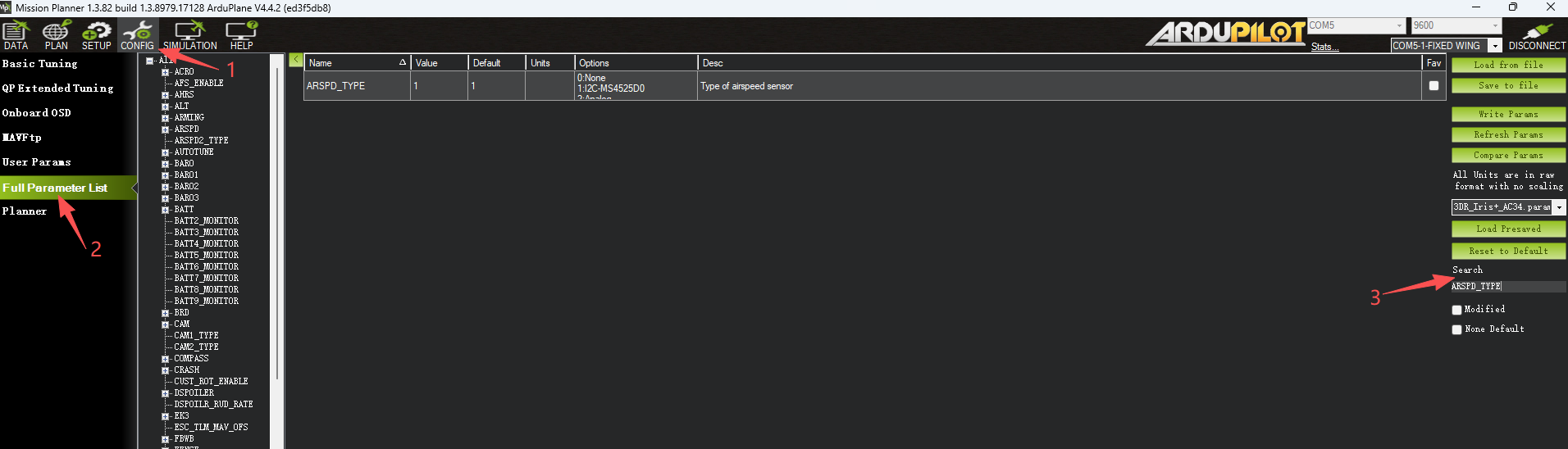Select AFS_ENABLE in the tree
This screenshot has height=449, width=1568.
198,84
